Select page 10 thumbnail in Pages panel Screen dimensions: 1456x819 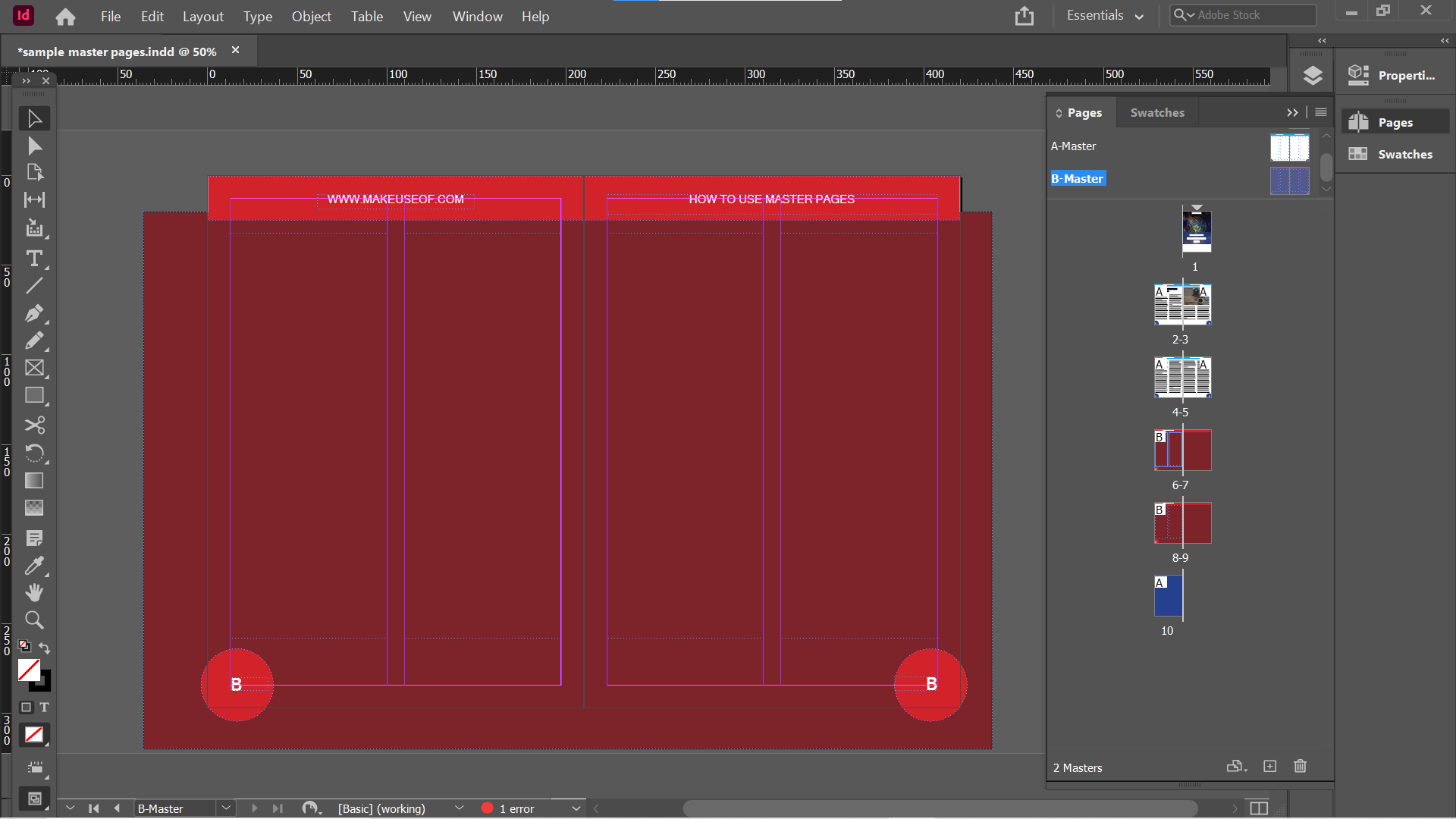tap(1167, 597)
